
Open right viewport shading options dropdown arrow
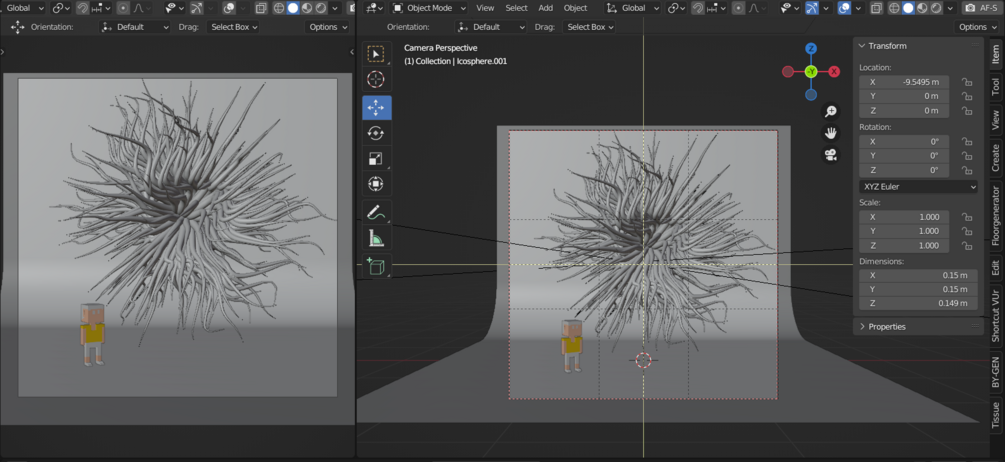point(951,8)
